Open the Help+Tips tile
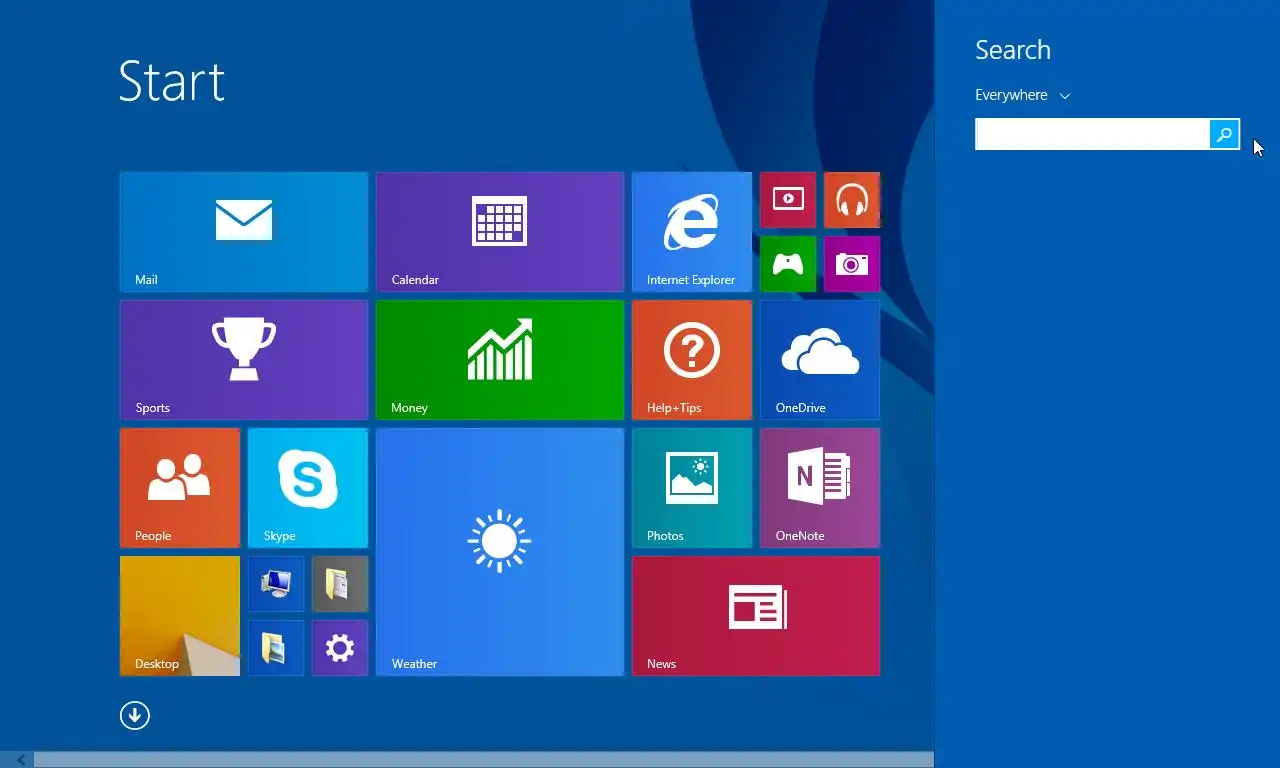Image resolution: width=1280 pixels, height=768 pixels. [x=692, y=360]
